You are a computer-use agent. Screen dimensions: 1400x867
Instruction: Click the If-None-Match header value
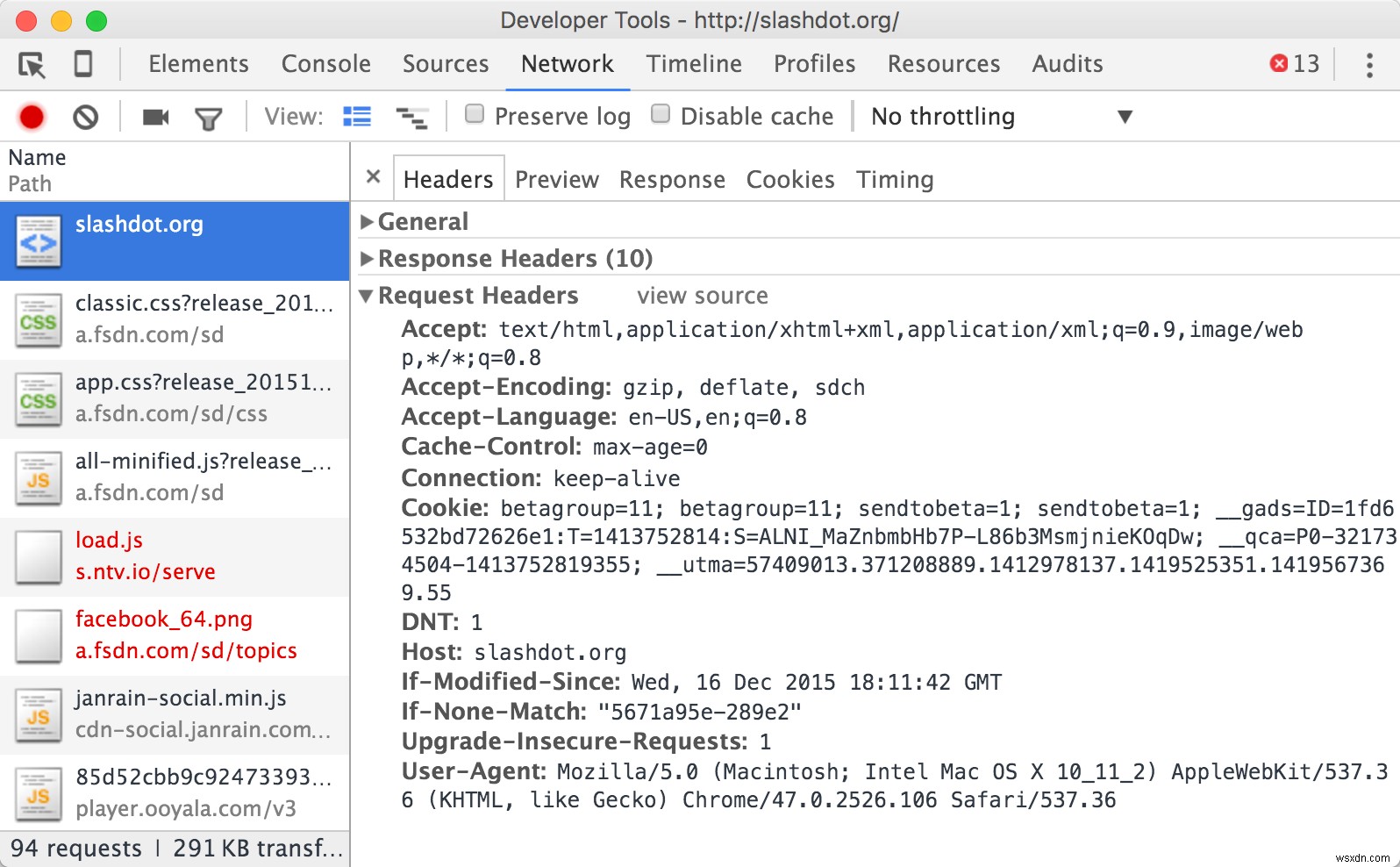click(x=700, y=712)
